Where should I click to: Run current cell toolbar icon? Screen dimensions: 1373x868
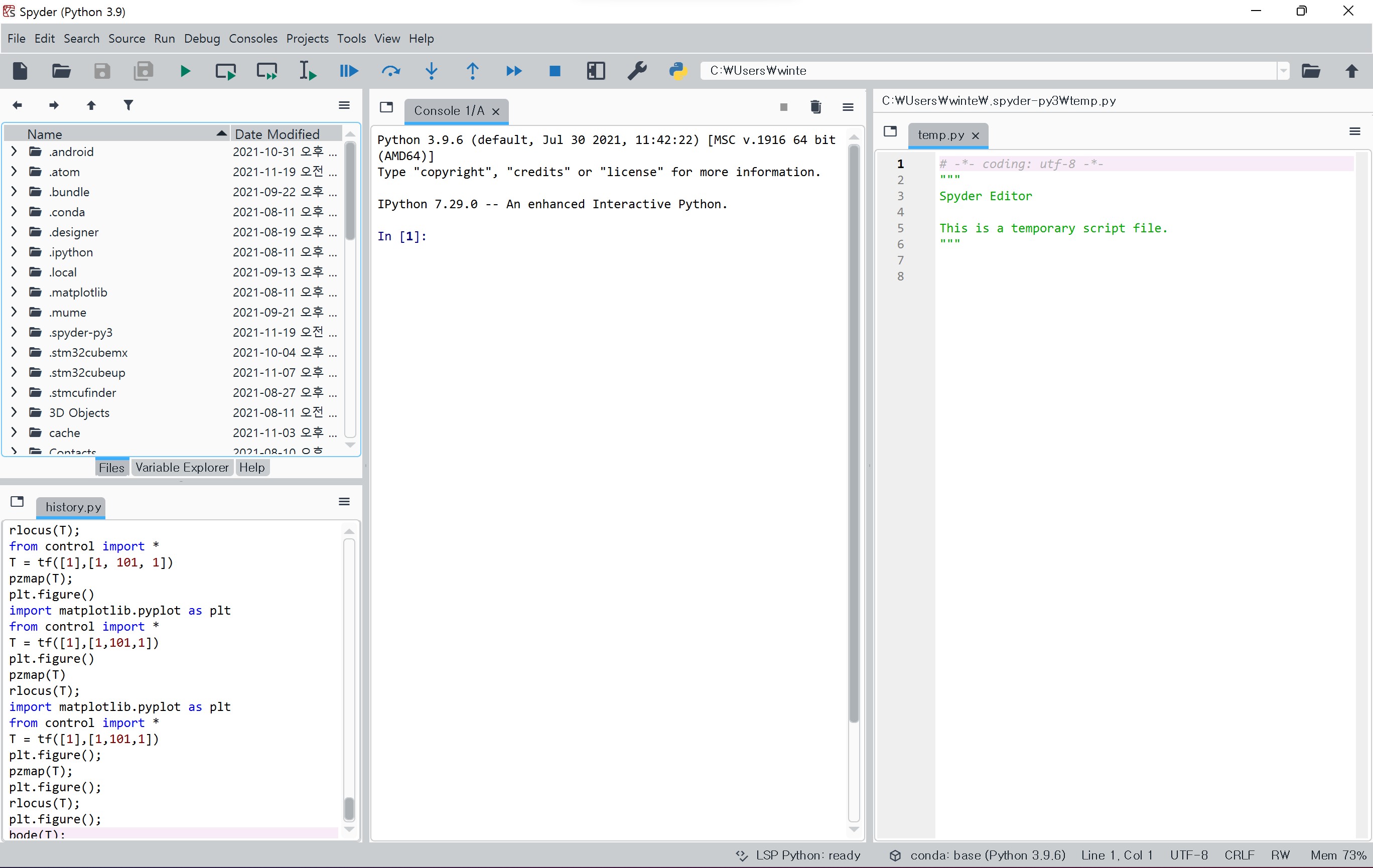point(226,71)
